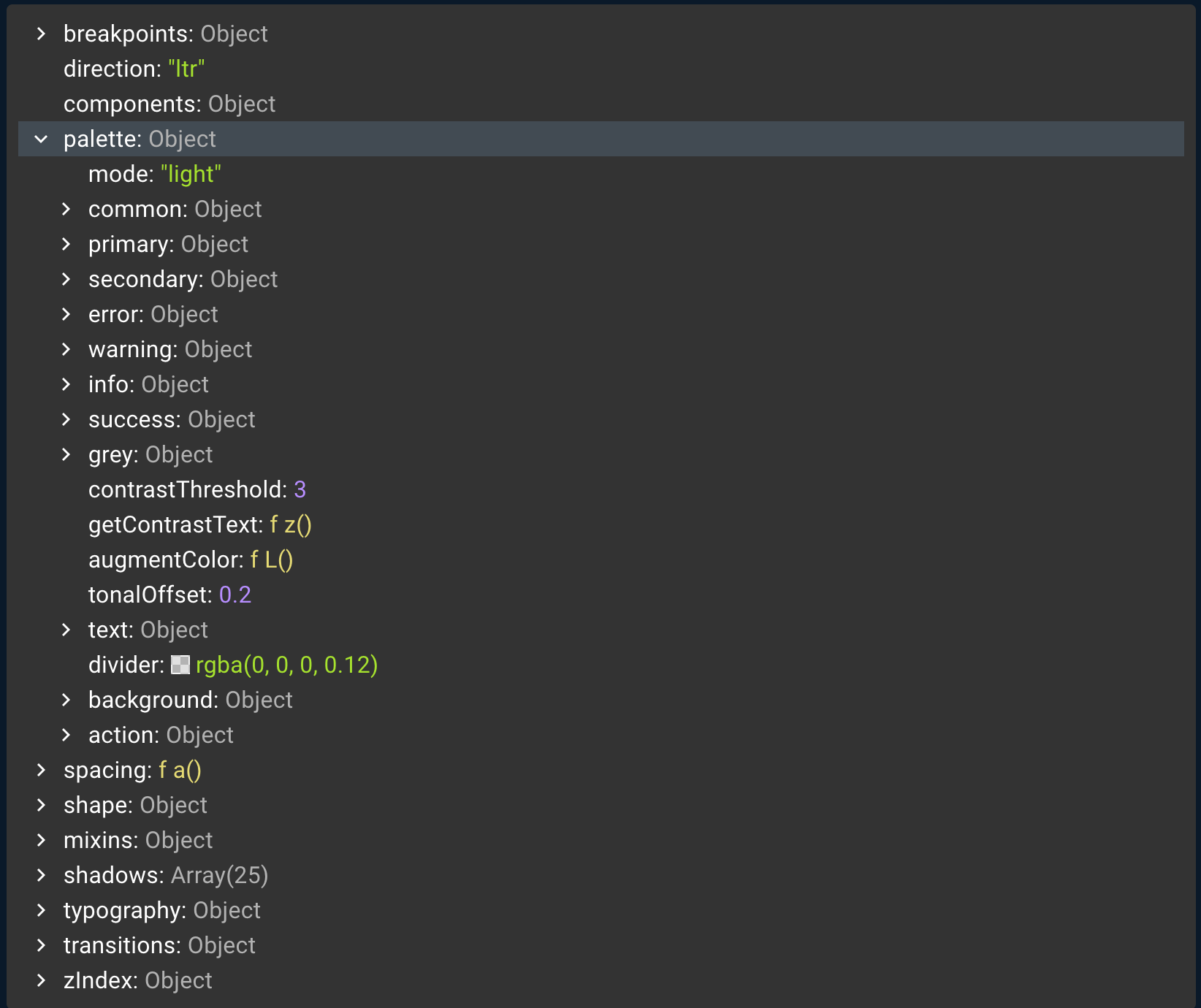The width and height of the screenshot is (1201, 1008).
Task: Expand the action object
Action: (x=66, y=735)
